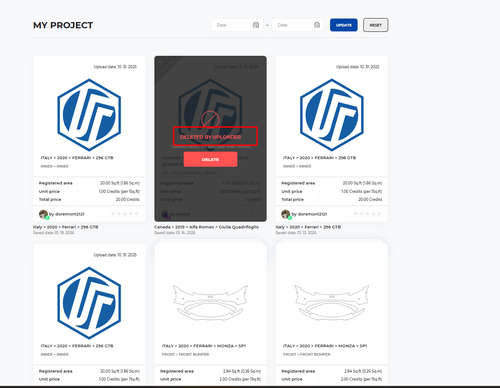The height and width of the screenshot is (388, 500).
Task: Click the end Date input field
Action: pyautogui.click(x=298, y=25)
